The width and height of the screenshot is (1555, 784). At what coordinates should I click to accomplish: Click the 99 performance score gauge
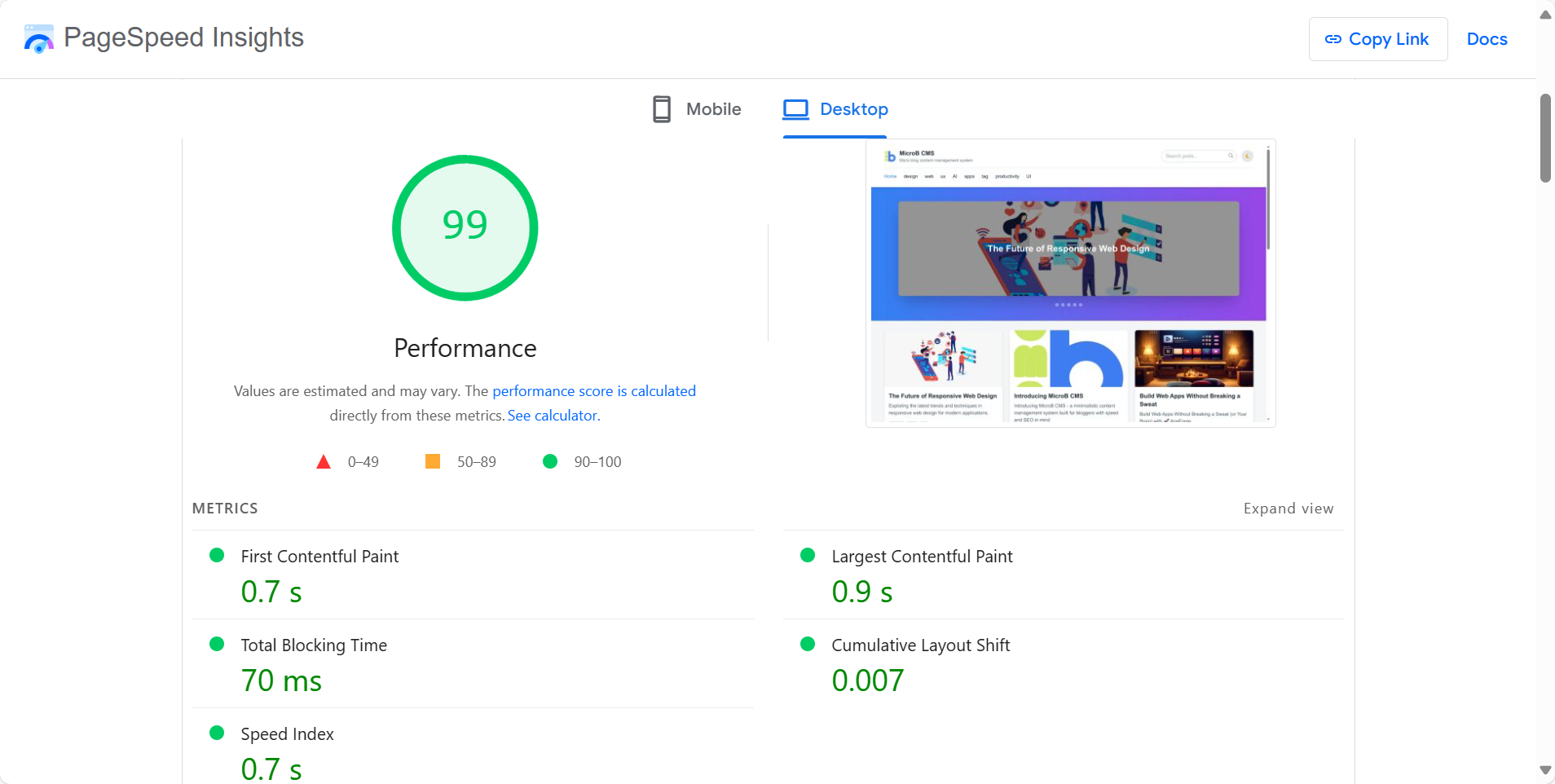[x=465, y=227]
